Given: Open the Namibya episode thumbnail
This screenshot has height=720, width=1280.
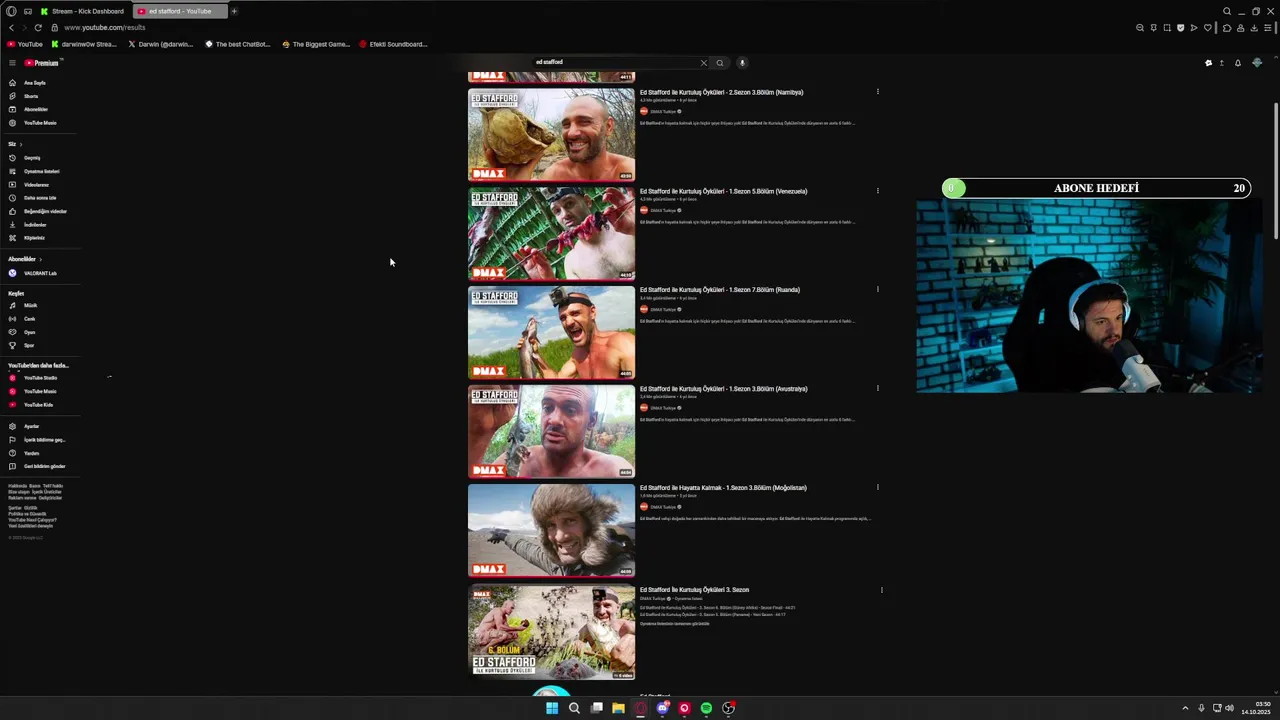Looking at the screenshot, I should [551, 135].
